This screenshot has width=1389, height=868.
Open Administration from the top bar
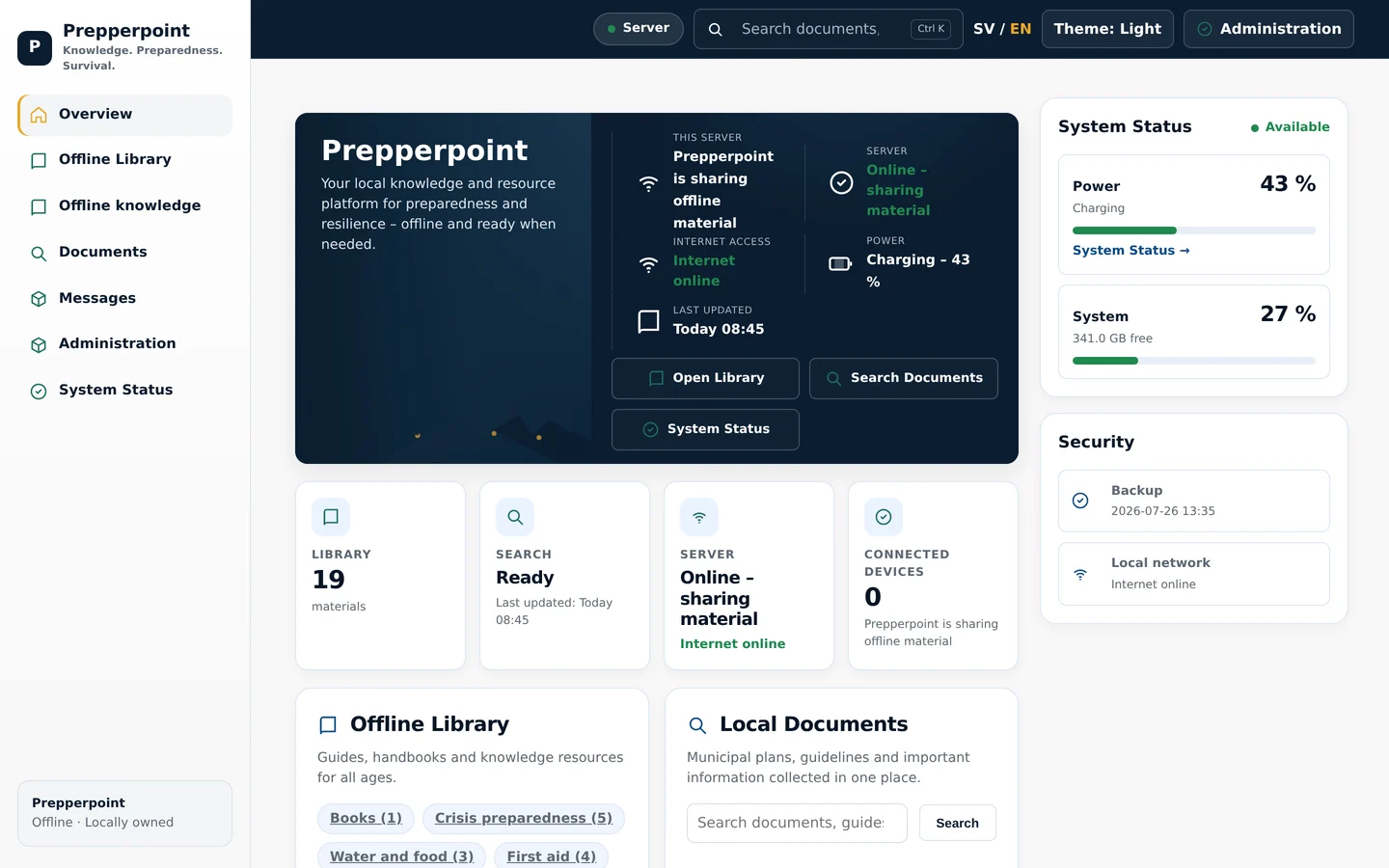[x=1268, y=29]
